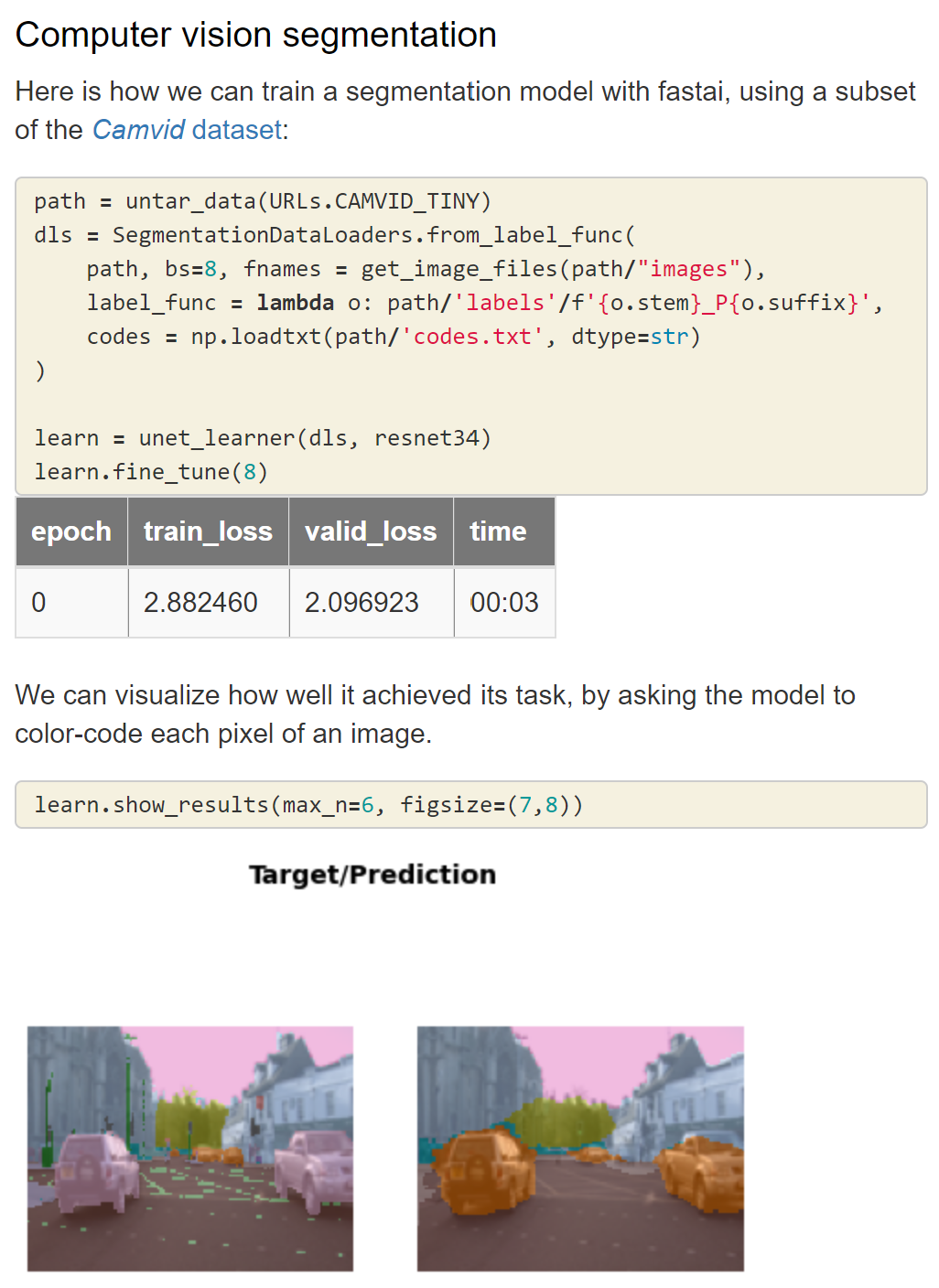Click the epoch column header
Image resolution: width=939 pixels, height=1288 pixels.
[71, 531]
